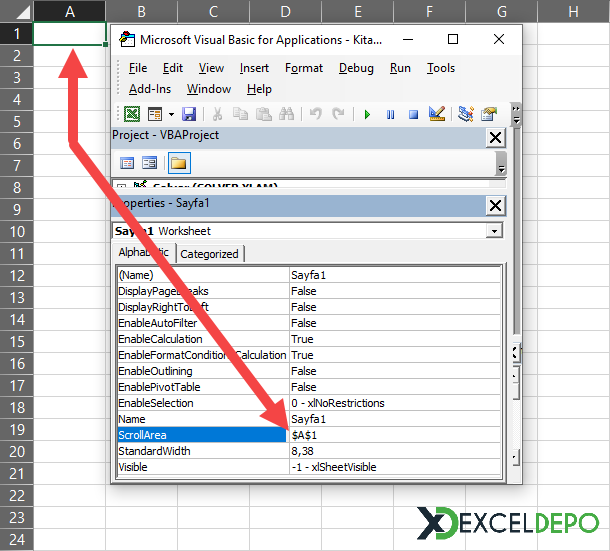The image size is (610, 551).
Task: Open the Sayfa1 Worksheet object dropdown
Action: point(493,231)
